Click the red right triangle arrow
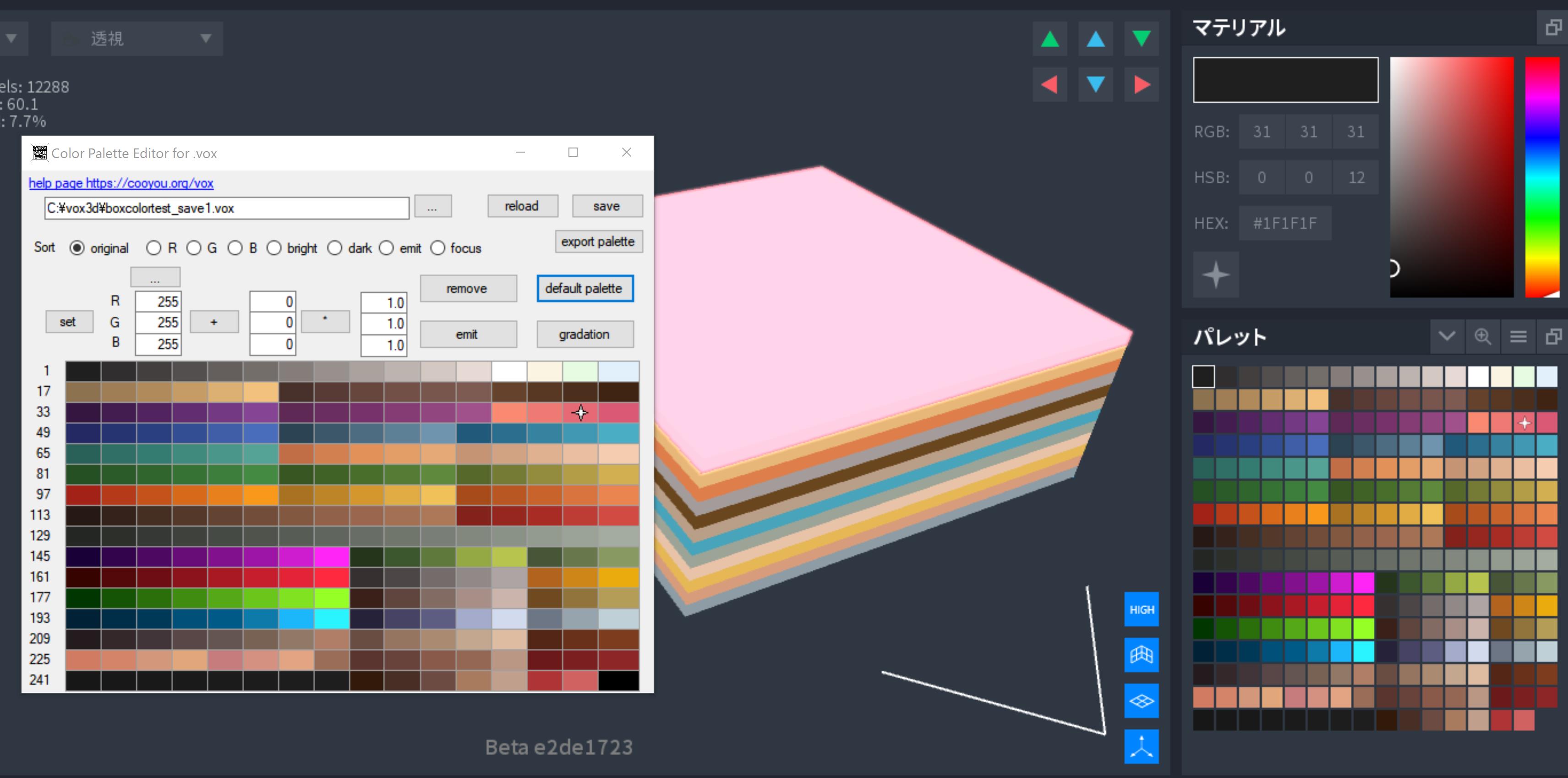 tap(1142, 85)
